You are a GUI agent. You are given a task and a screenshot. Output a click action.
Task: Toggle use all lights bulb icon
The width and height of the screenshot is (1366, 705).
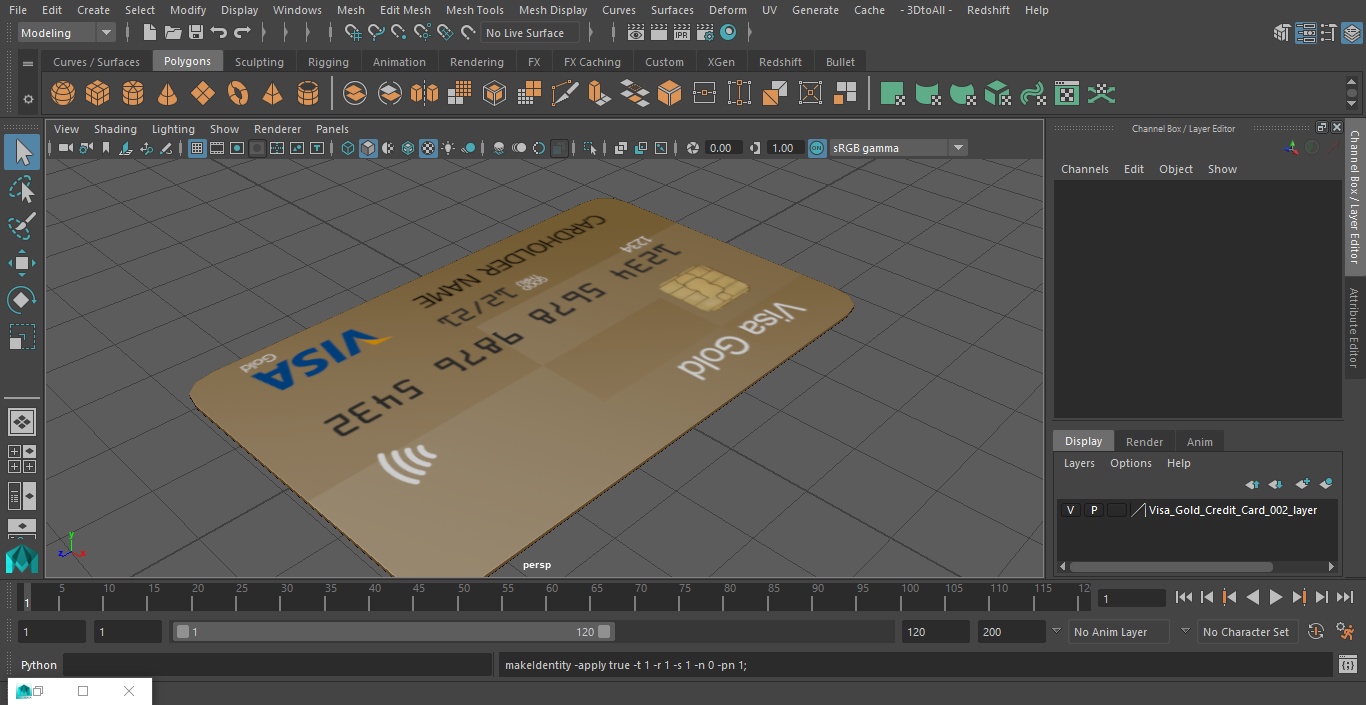click(x=448, y=148)
